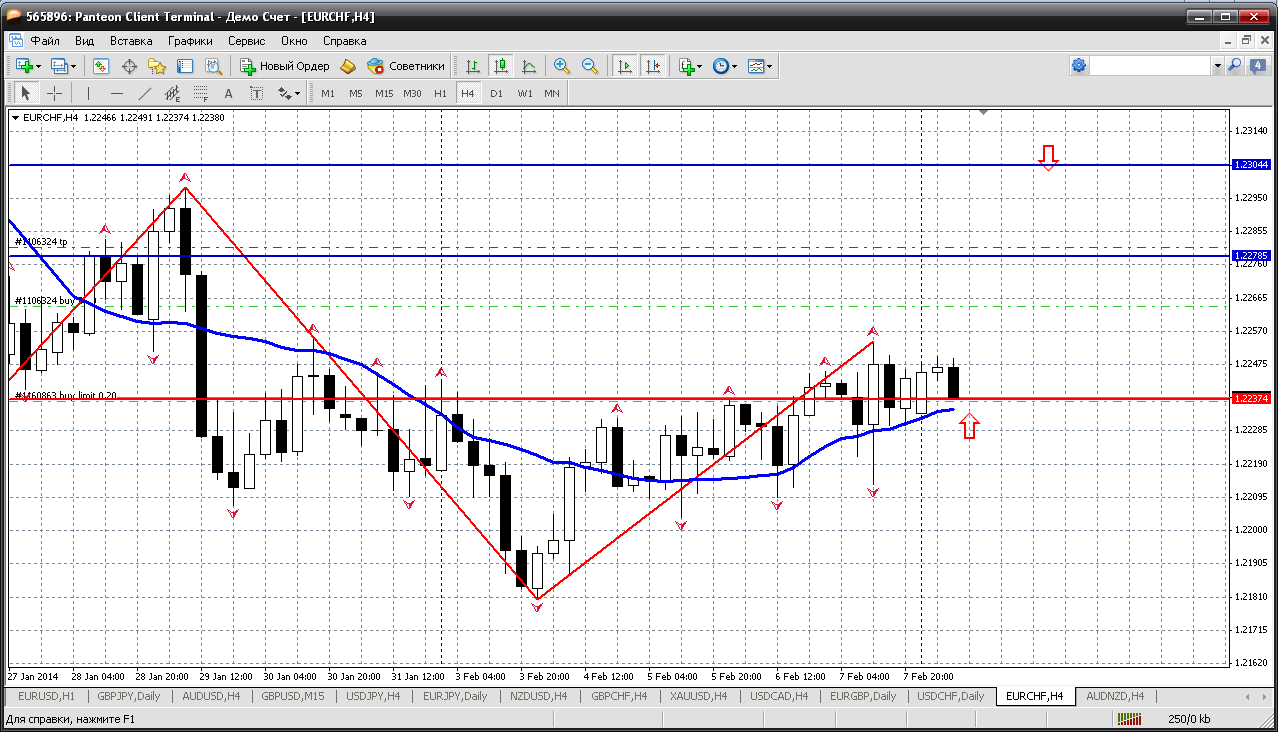The height and width of the screenshot is (732, 1278).
Task: Open the Вставка menu
Action: point(131,41)
